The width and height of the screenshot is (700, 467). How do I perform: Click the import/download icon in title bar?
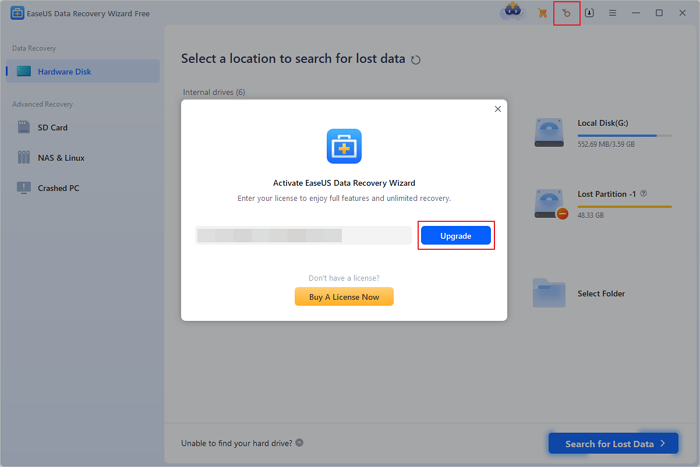point(590,13)
